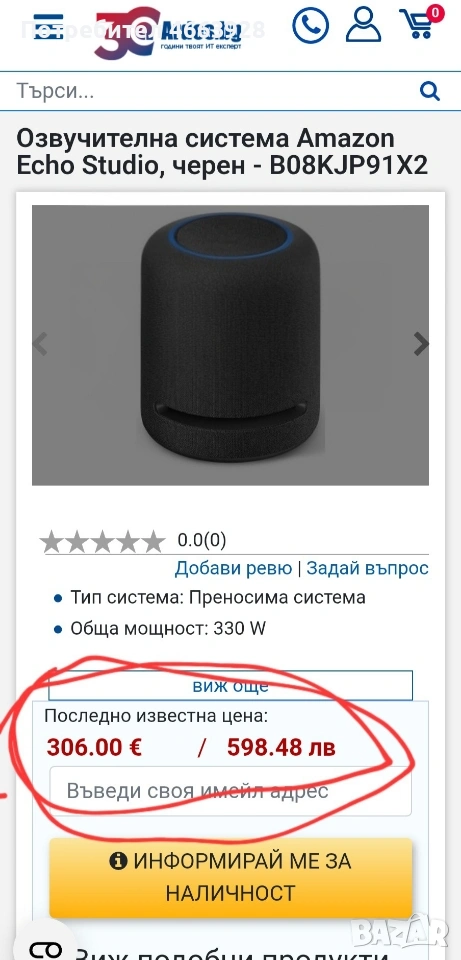Open the hamburger menu

click(x=49, y=26)
